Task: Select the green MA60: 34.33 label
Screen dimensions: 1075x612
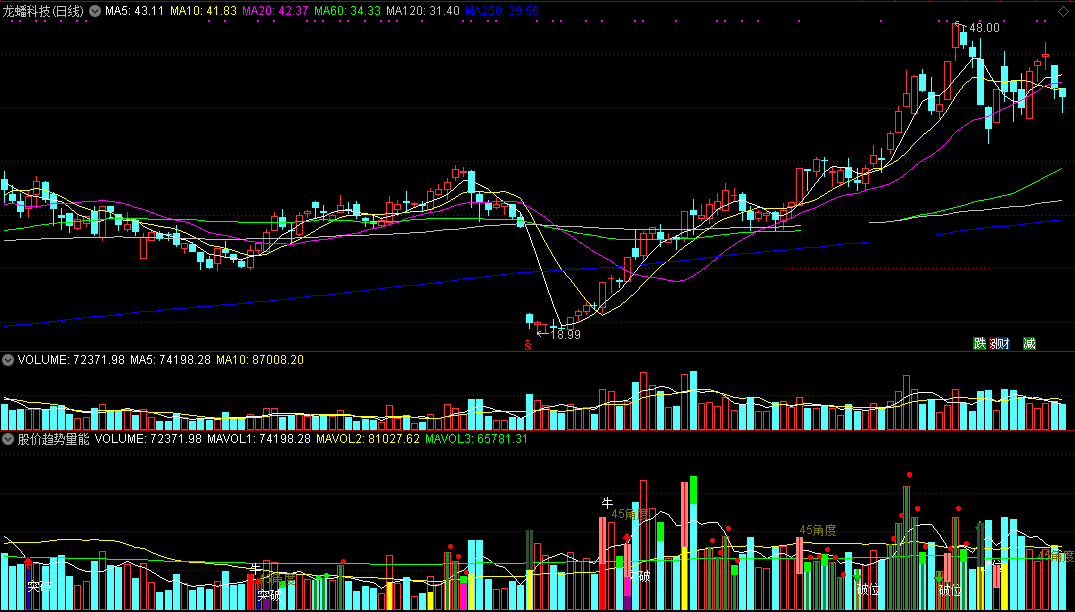Action: tap(348, 11)
